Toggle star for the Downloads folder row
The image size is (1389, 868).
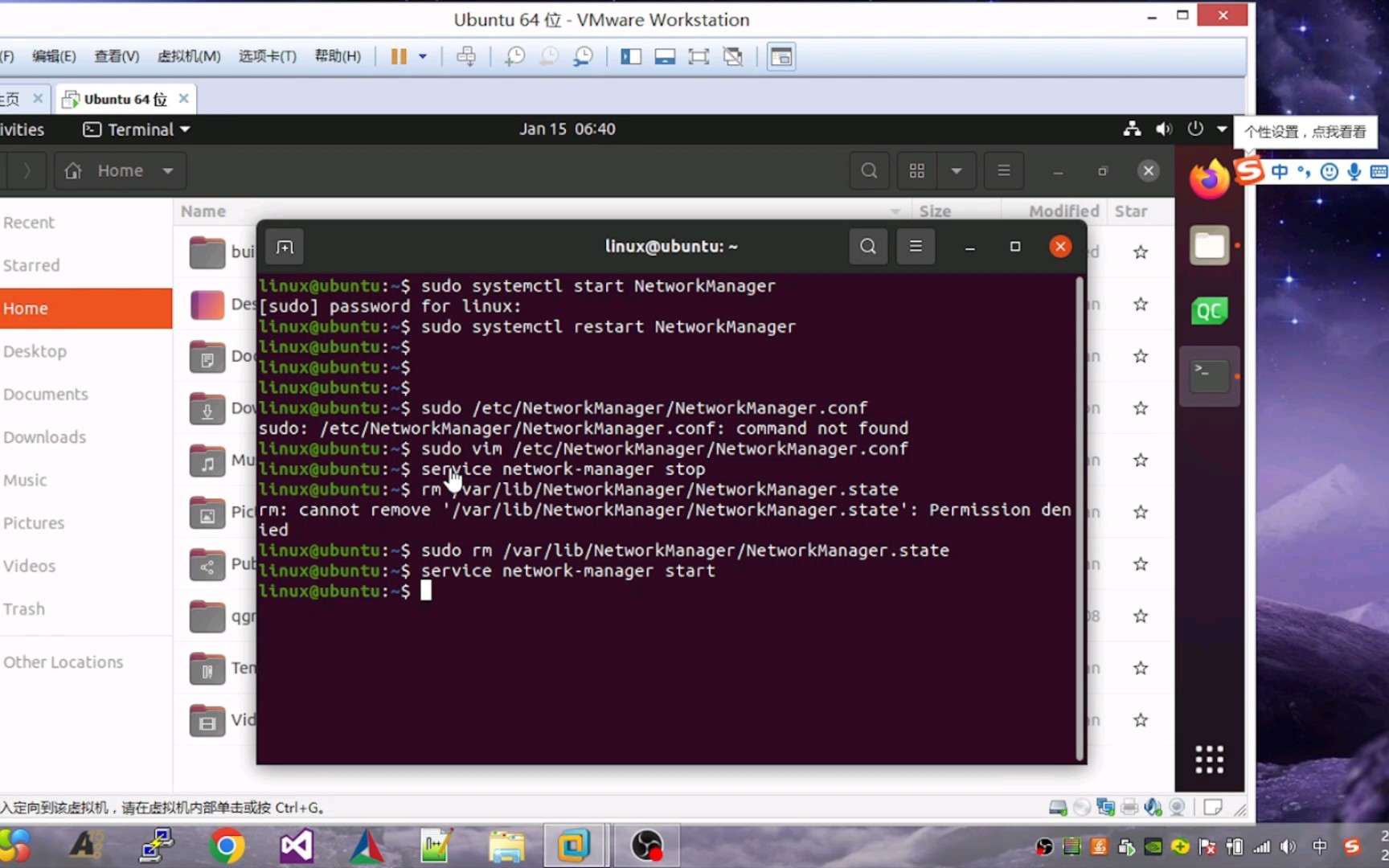[x=1141, y=408]
